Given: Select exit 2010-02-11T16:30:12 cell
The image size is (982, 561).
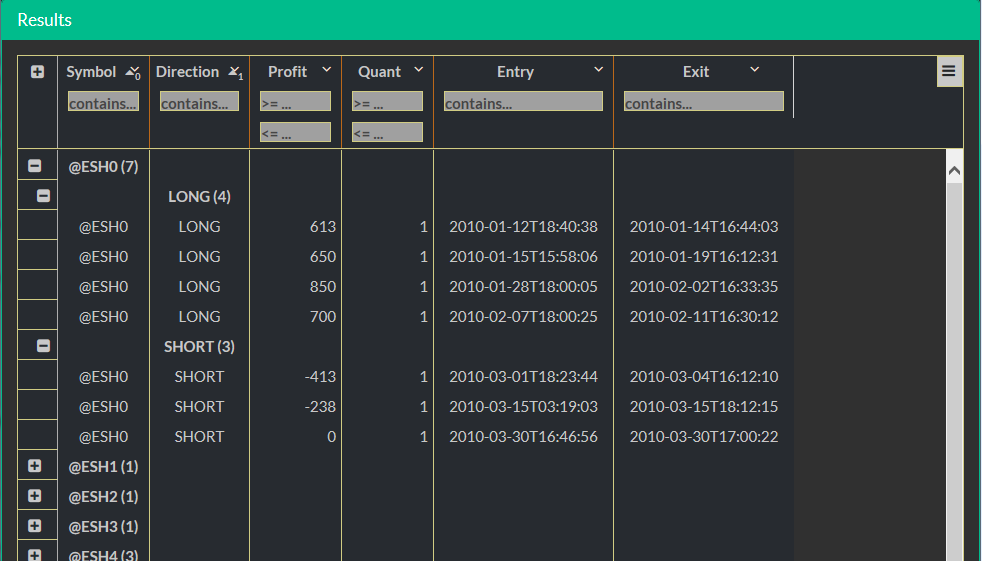Looking at the screenshot, I should [704, 317].
